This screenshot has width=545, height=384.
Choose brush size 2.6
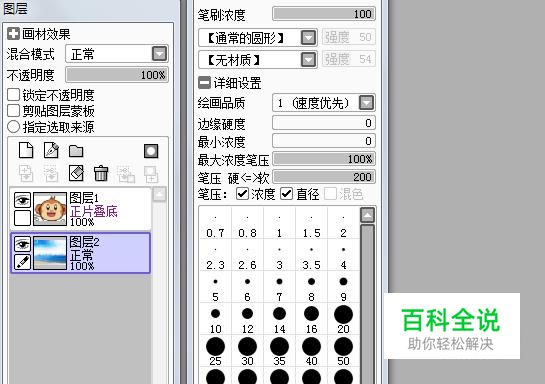(x=247, y=255)
